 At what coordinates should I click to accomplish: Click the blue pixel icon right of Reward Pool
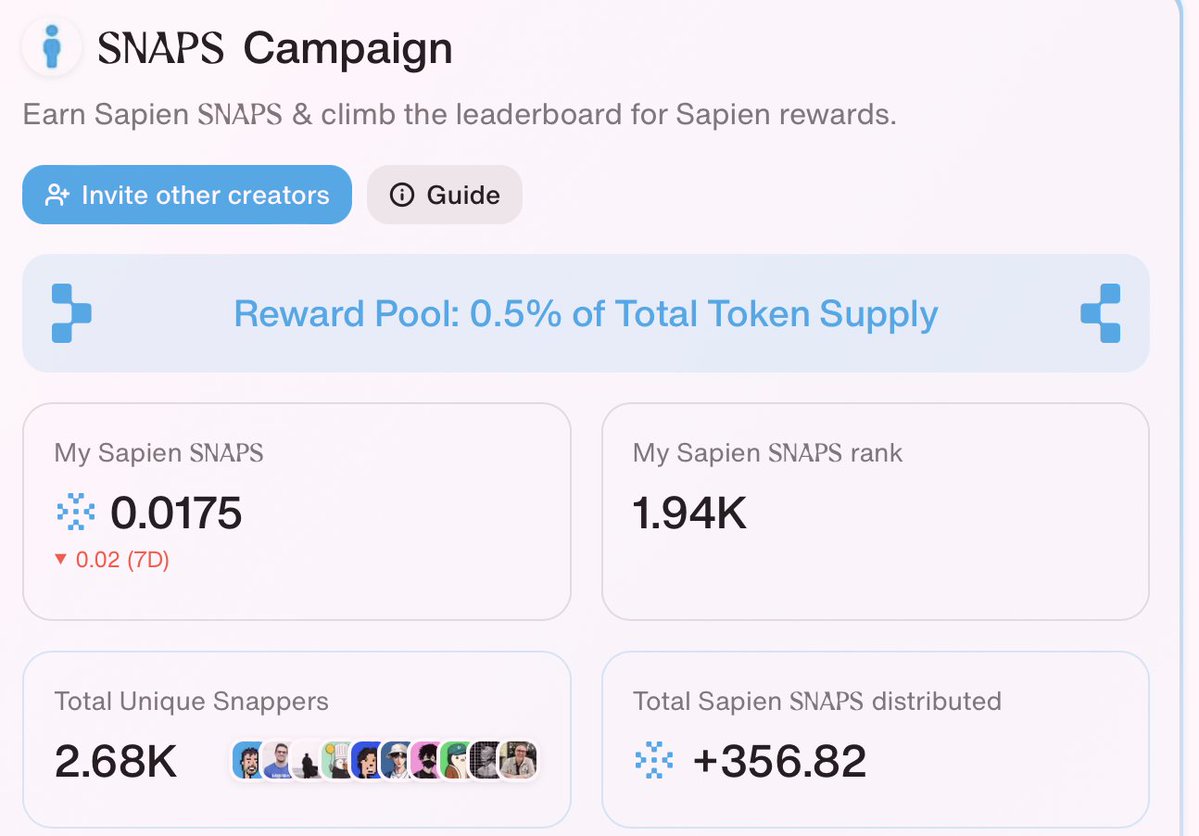tap(1100, 313)
